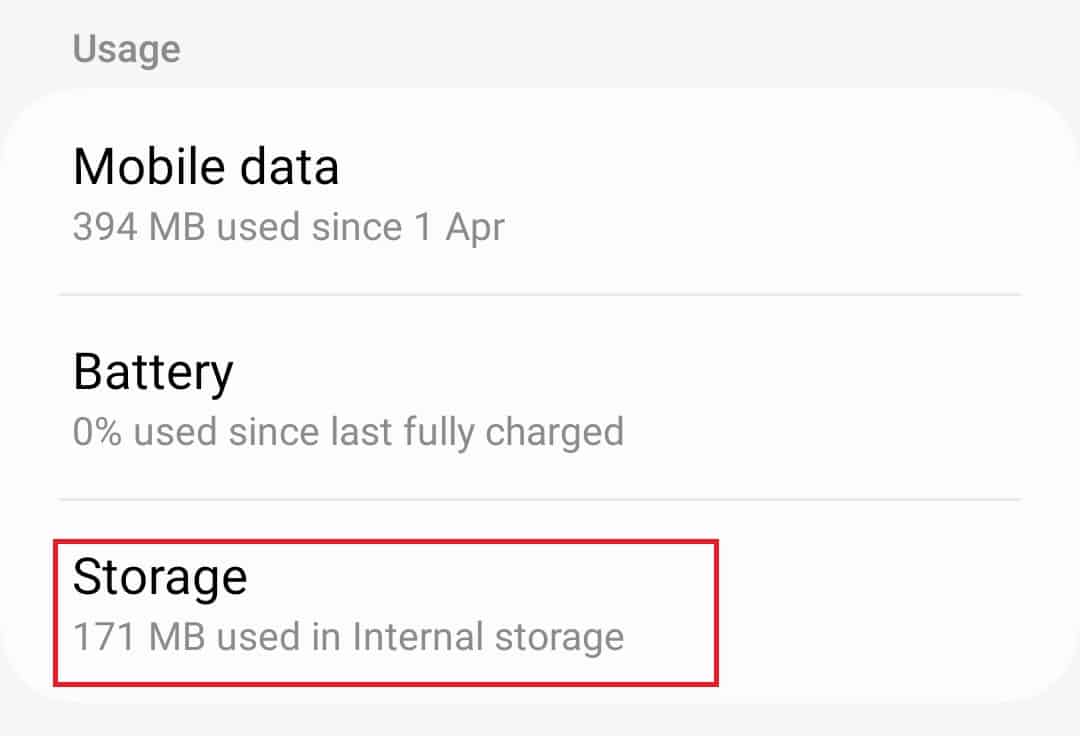Viewport: 1080px width, 736px height.
Task: Tap "0% used since last fully charged"
Action: click(x=348, y=432)
